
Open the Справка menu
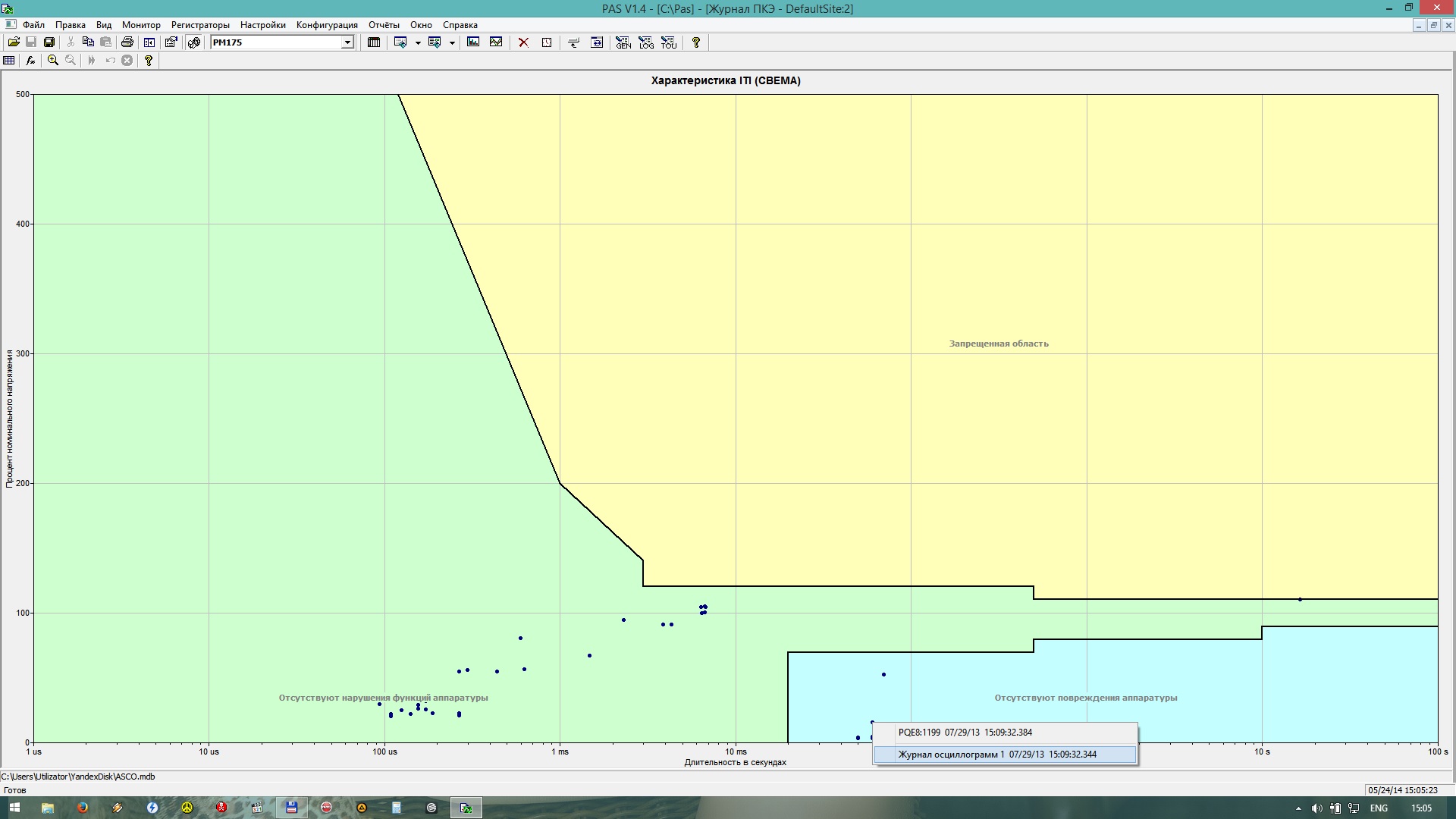pyautogui.click(x=460, y=25)
